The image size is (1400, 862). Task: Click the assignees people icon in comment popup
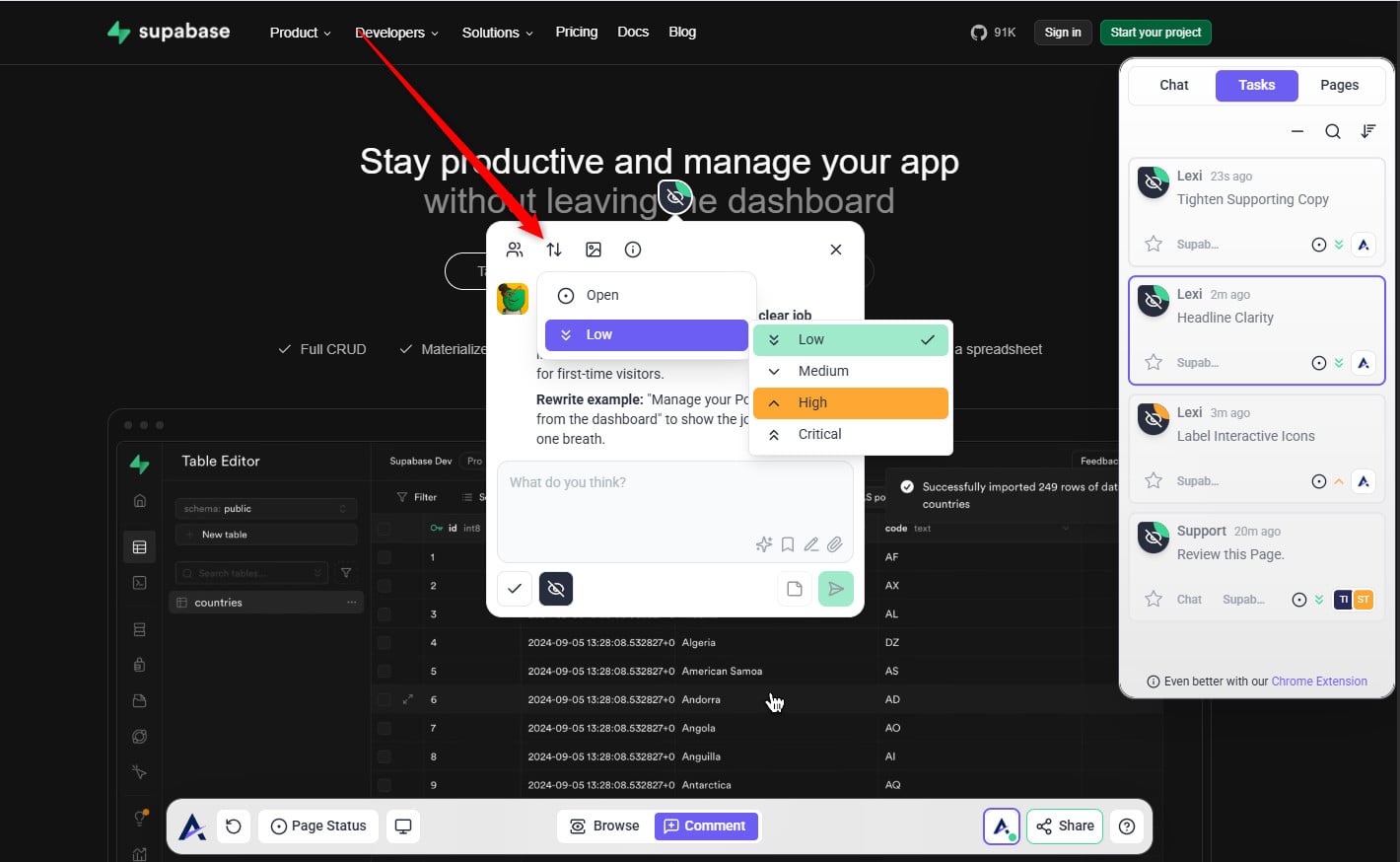[x=515, y=250]
